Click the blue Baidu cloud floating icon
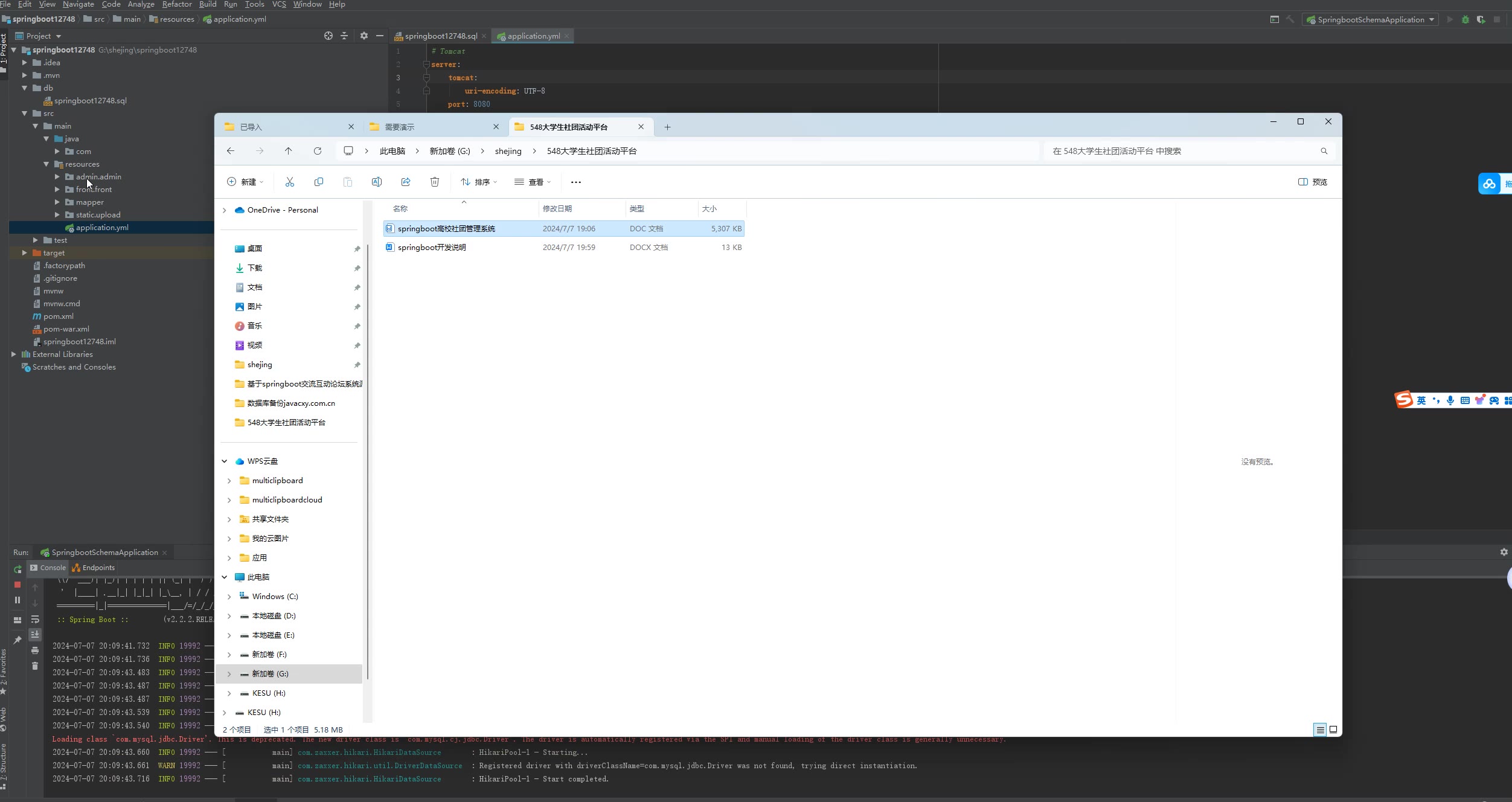This screenshot has height=802, width=1512. (1489, 184)
